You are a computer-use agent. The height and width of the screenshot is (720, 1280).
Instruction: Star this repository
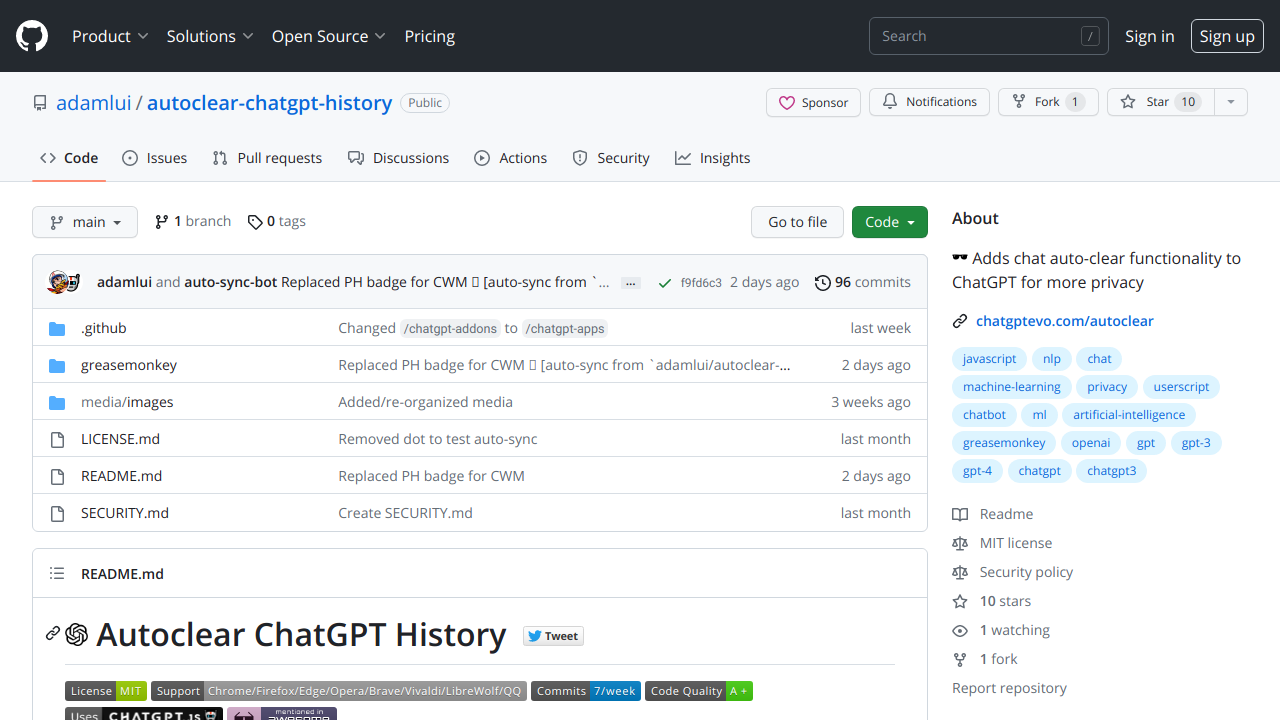pos(1160,102)
